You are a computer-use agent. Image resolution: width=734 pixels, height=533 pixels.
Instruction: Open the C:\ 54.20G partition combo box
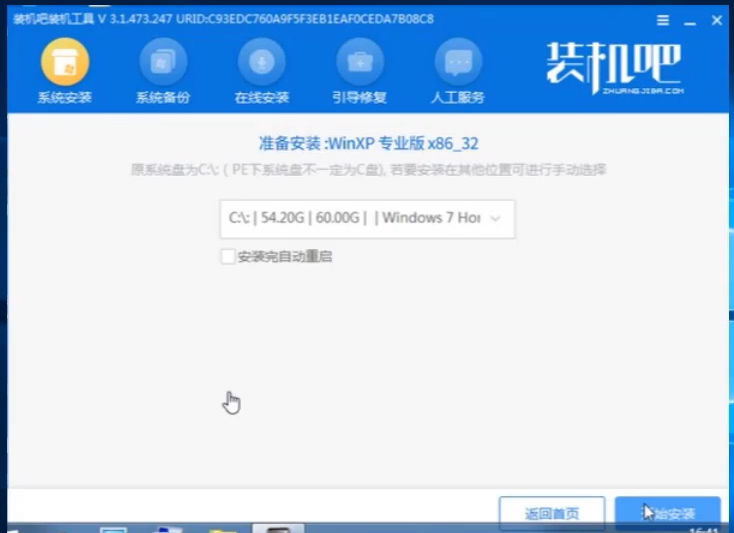pyautogui.click(x=366, y=218)
